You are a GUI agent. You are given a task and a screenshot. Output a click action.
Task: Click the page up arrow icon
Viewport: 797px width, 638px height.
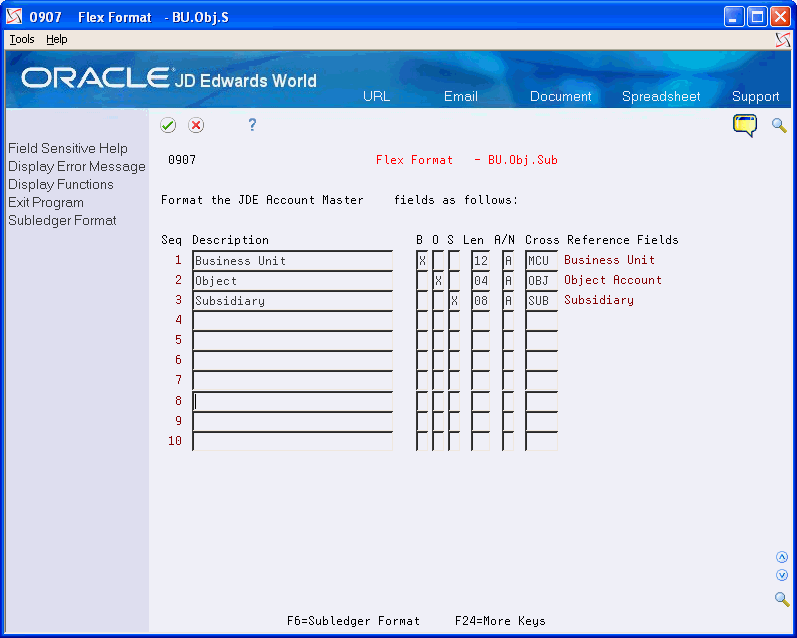(x=782, y=557)
